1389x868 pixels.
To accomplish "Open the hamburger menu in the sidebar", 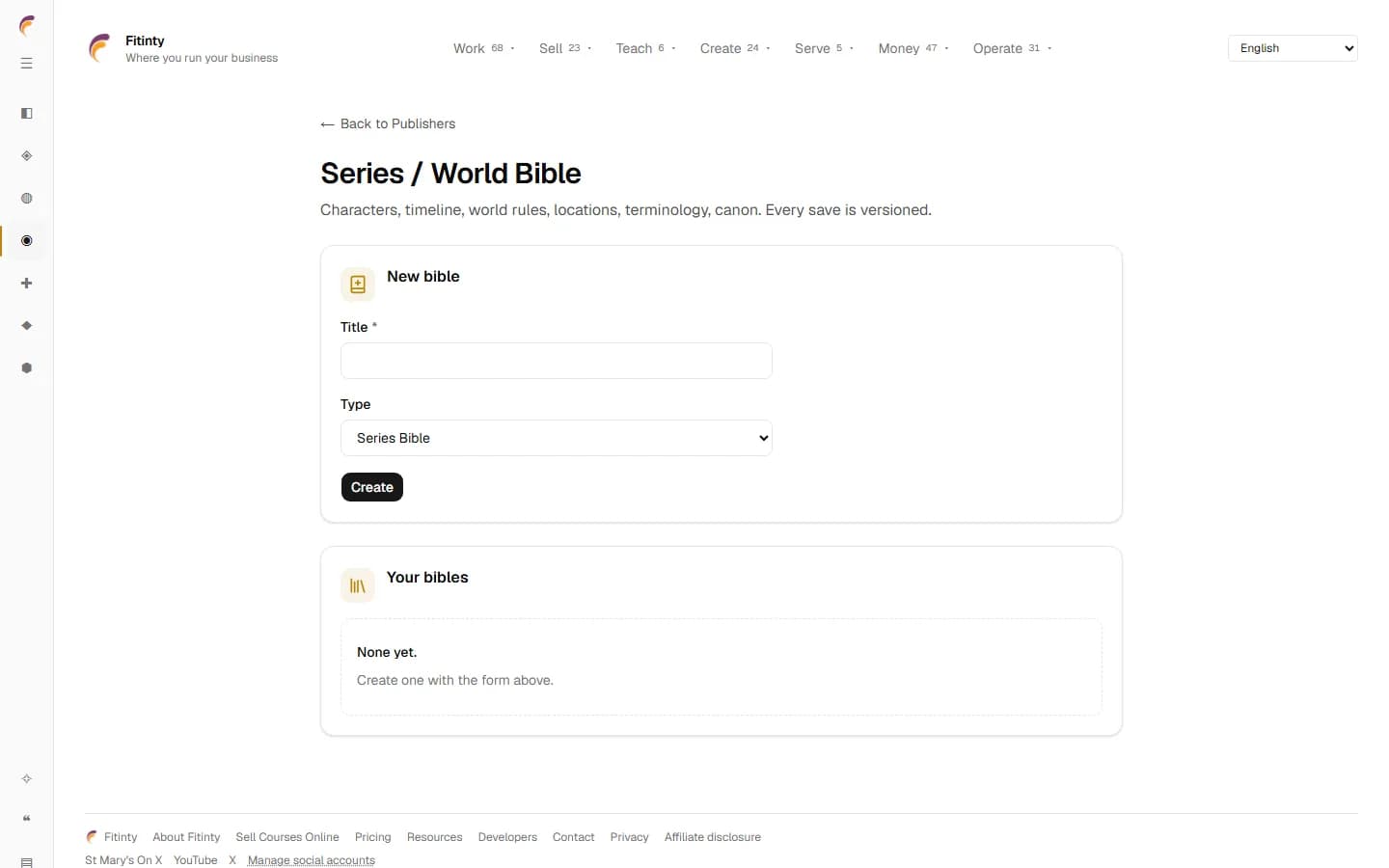I will tap(27, 64).
